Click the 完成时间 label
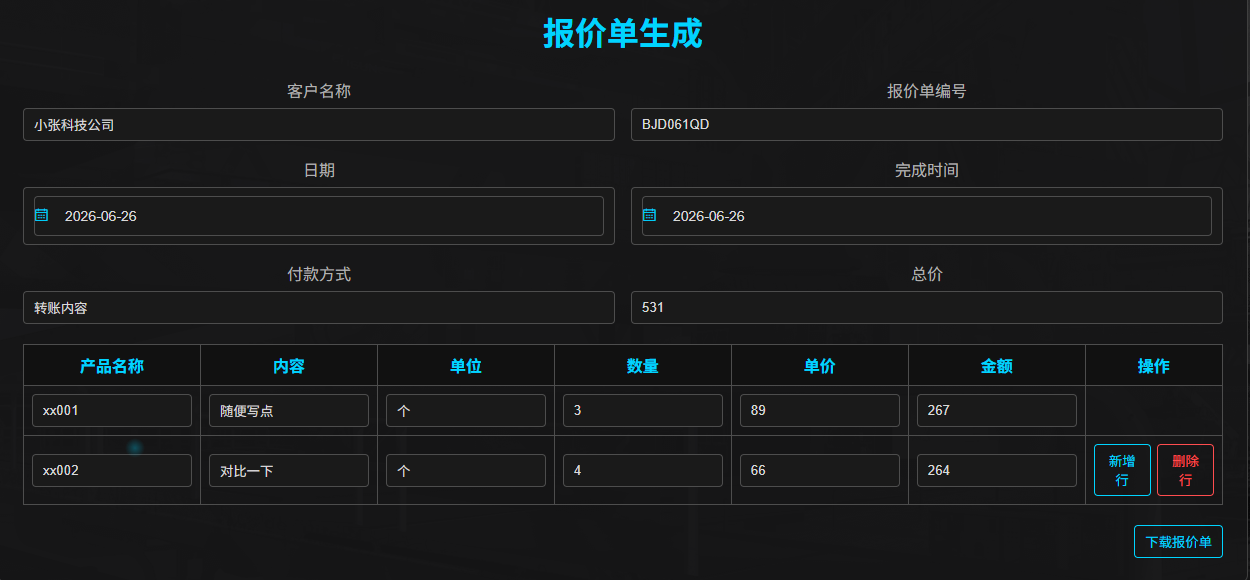Image resolution: width=1250 pixels, height=580 pixels. click(x=927, y=170)
